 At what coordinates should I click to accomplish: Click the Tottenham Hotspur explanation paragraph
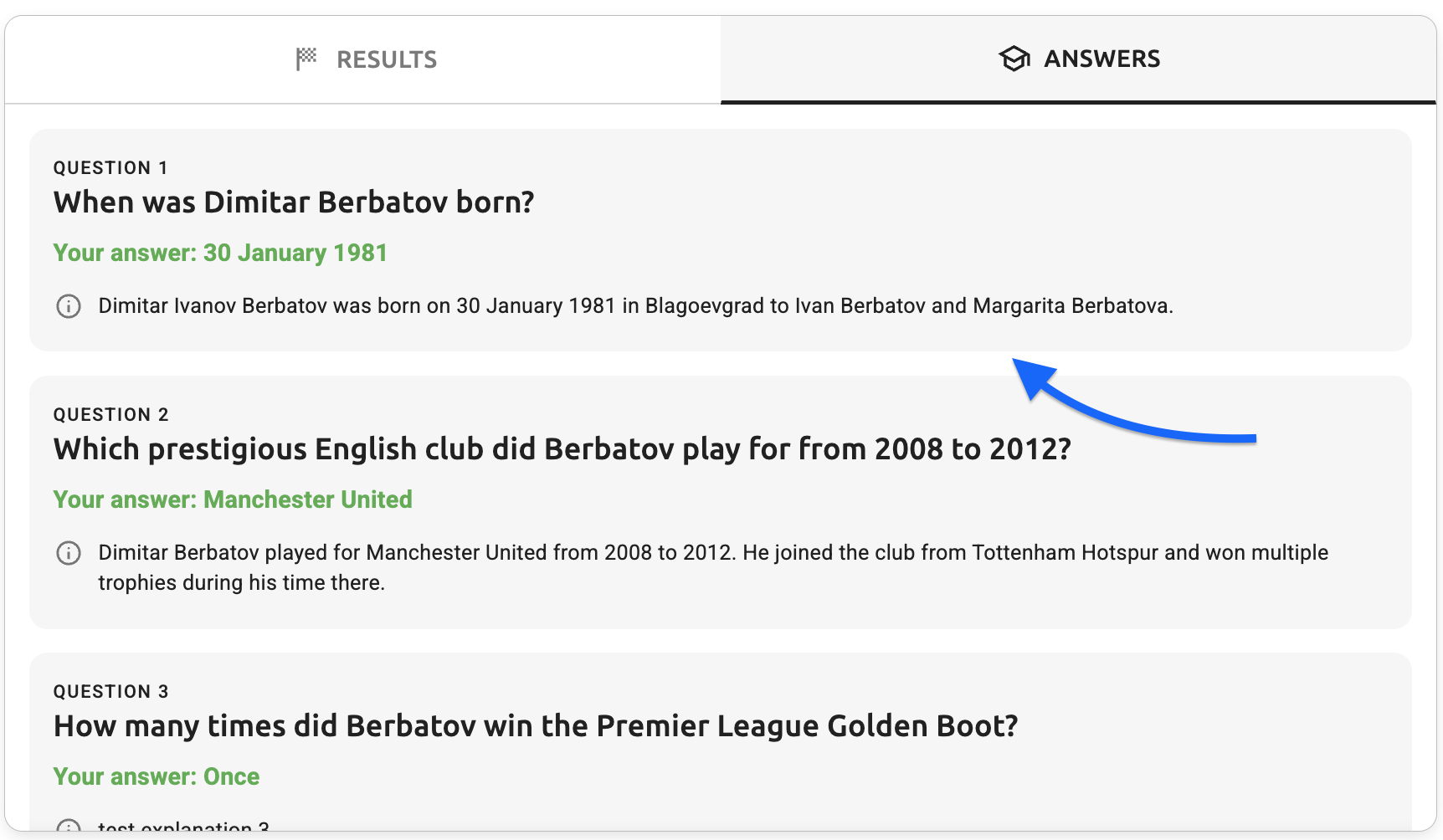point(712,567)
